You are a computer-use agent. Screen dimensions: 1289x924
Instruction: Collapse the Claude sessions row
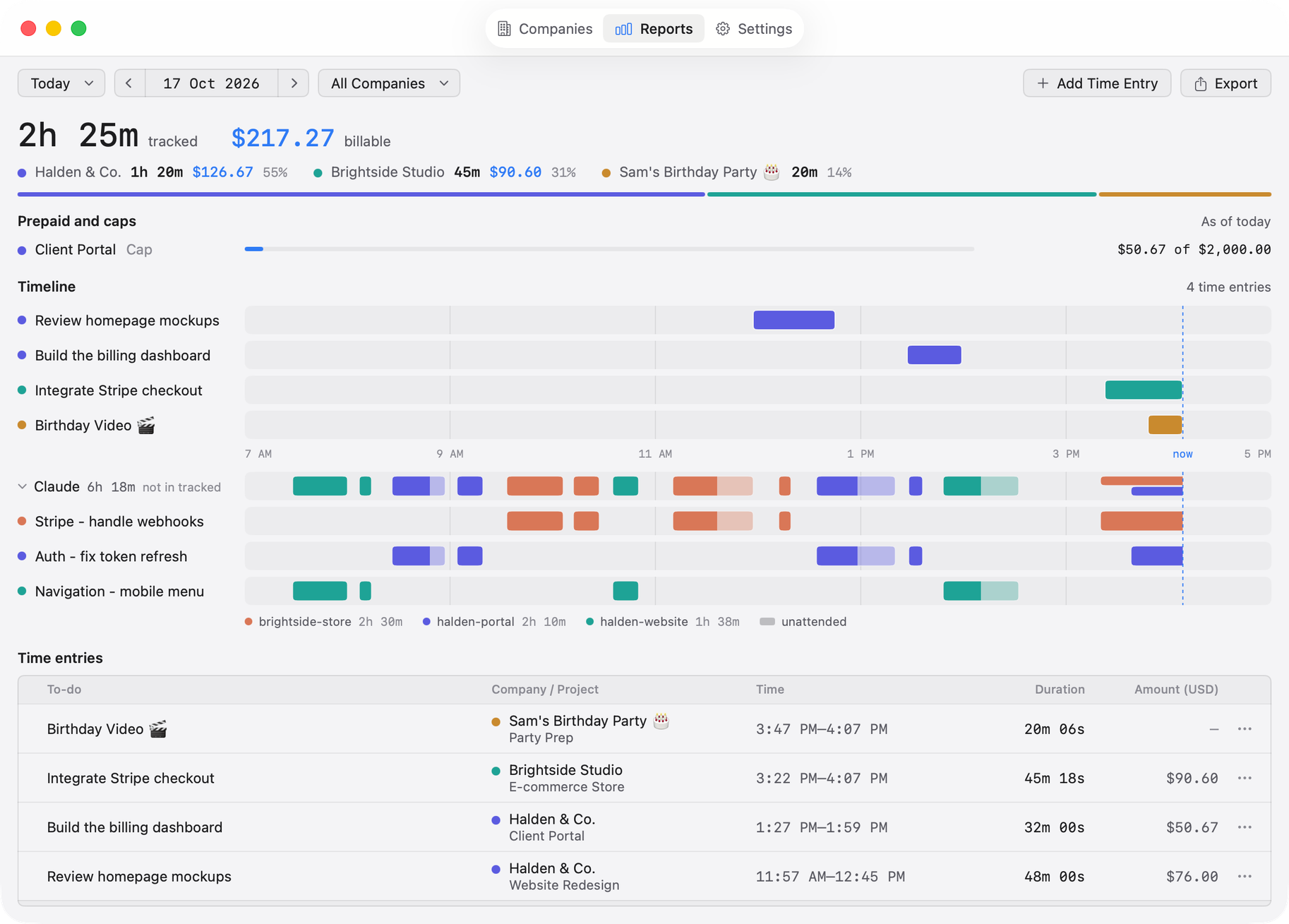pos(23,486)
